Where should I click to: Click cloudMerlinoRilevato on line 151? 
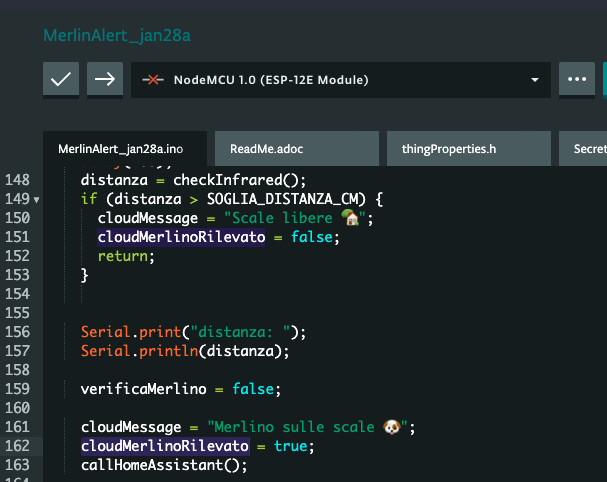(x=181, y=237)
